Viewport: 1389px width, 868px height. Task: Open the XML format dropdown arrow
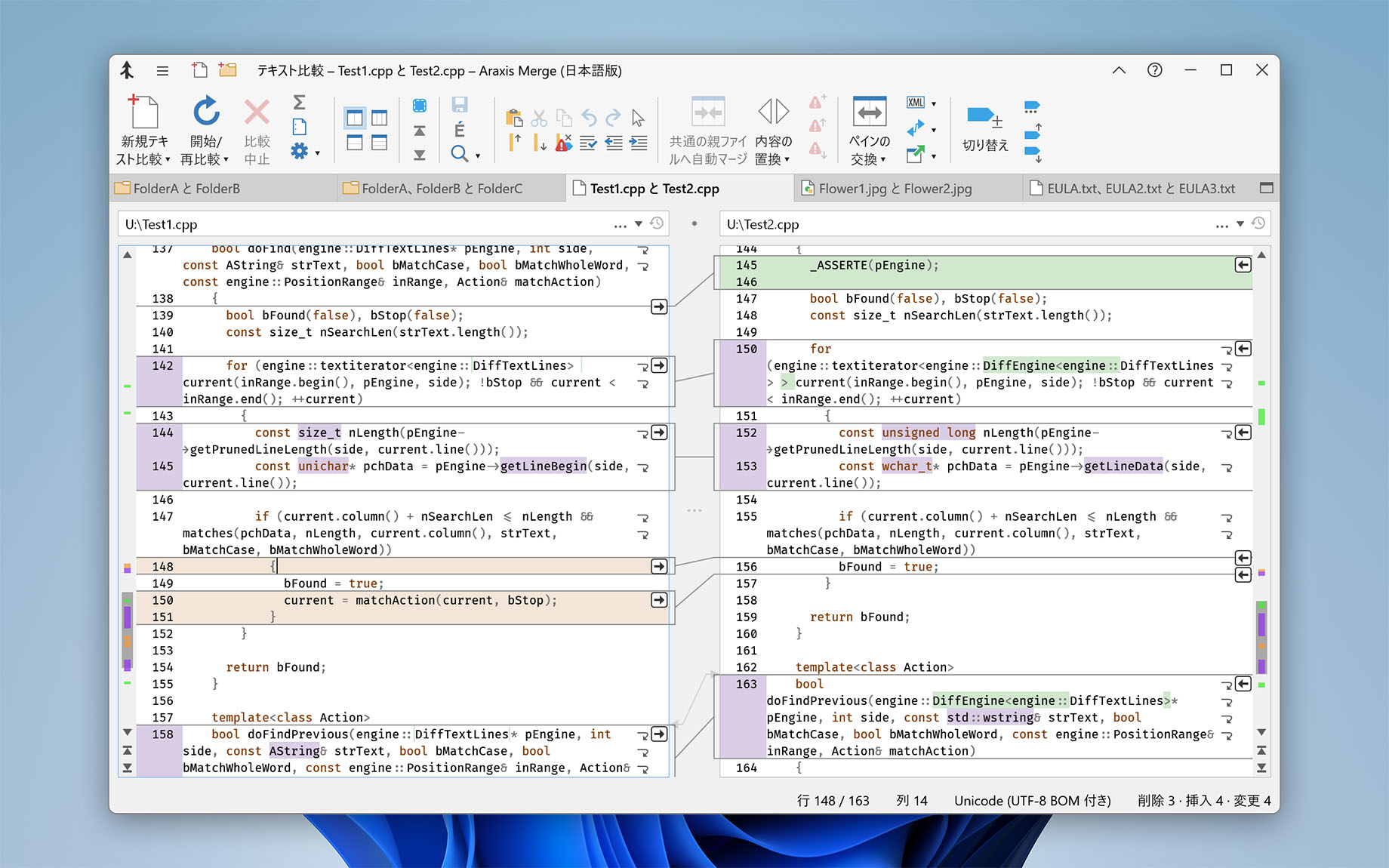pos(933,103)
